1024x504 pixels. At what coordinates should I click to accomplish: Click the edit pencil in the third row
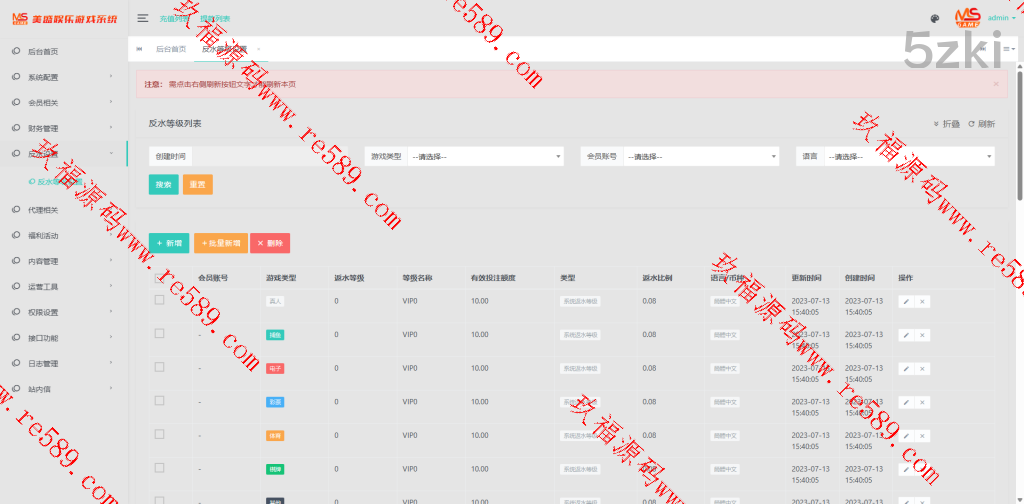click(906, 369)
